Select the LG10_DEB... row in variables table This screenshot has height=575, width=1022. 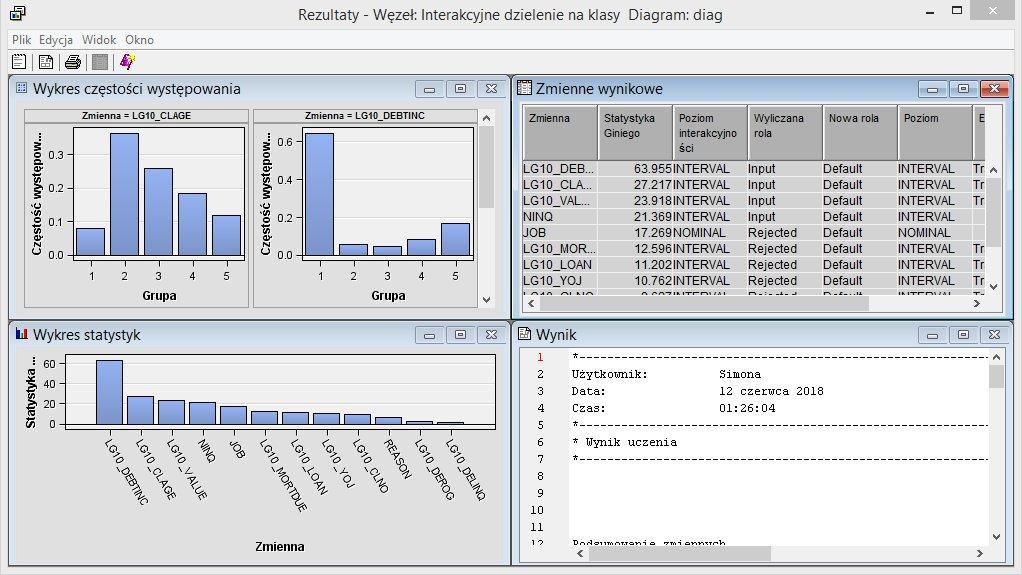click(755, 169)
